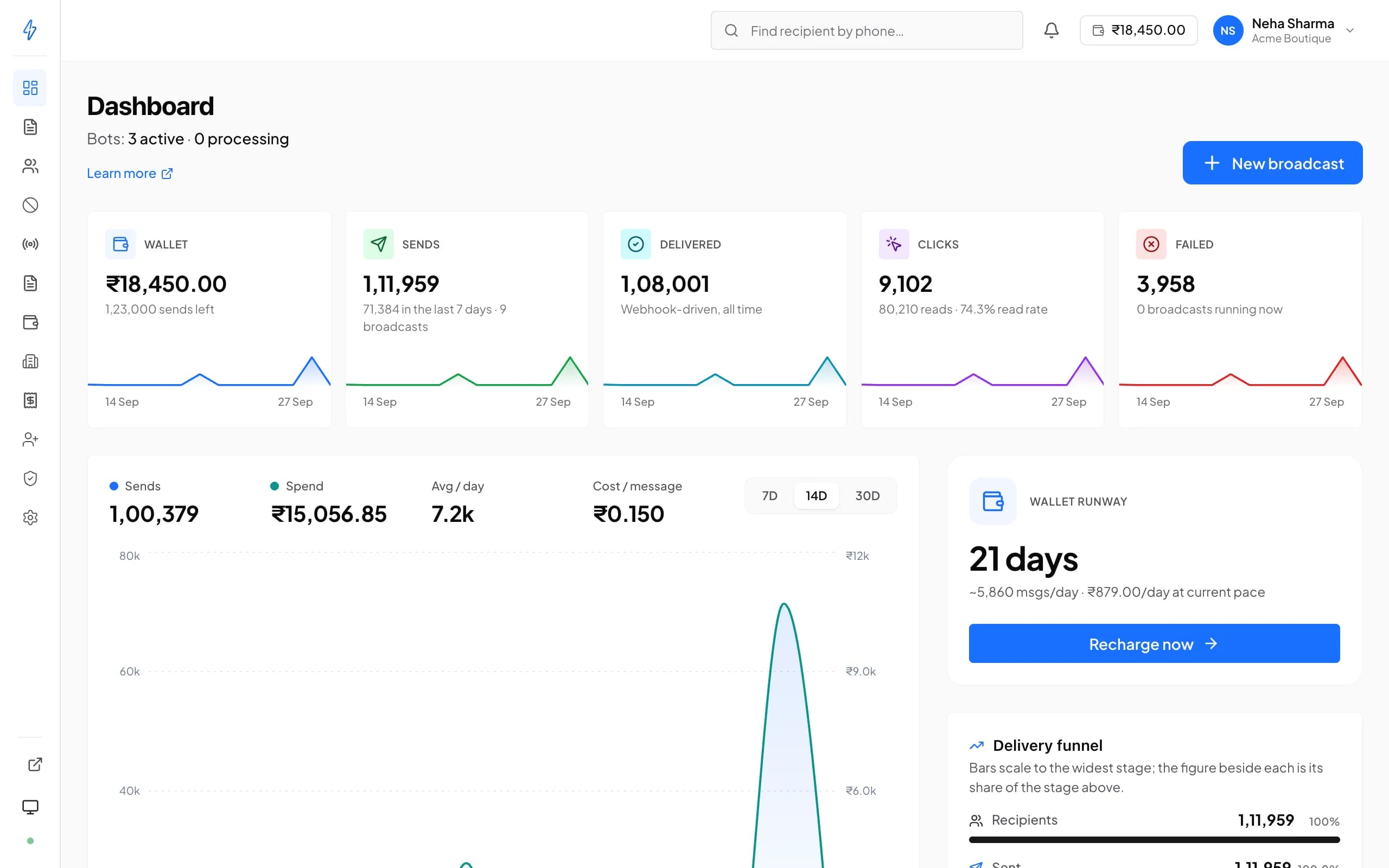Click the external link icon at sidebar bottom
The width and height of the screenshot is (1389, 868).
[x=35, y=764]
